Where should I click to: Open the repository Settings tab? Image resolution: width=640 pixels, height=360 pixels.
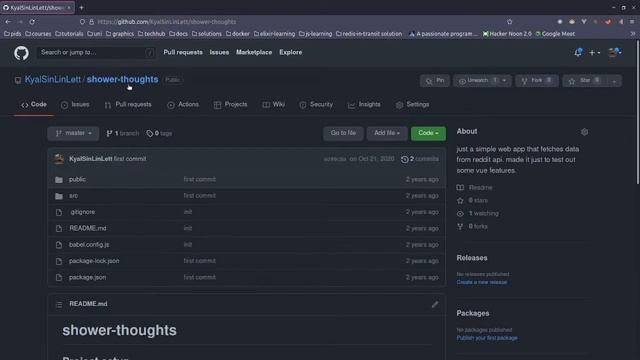point(412,104)
